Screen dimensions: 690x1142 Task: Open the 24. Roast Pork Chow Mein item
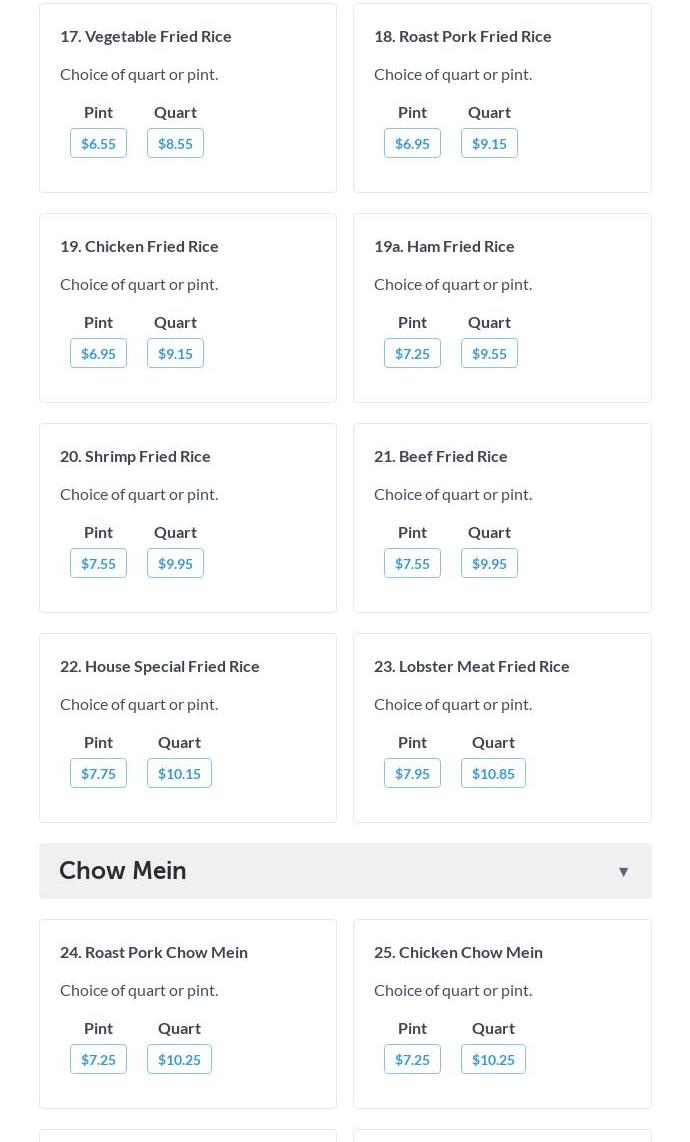pyautogui.click(x=154, y=953)
